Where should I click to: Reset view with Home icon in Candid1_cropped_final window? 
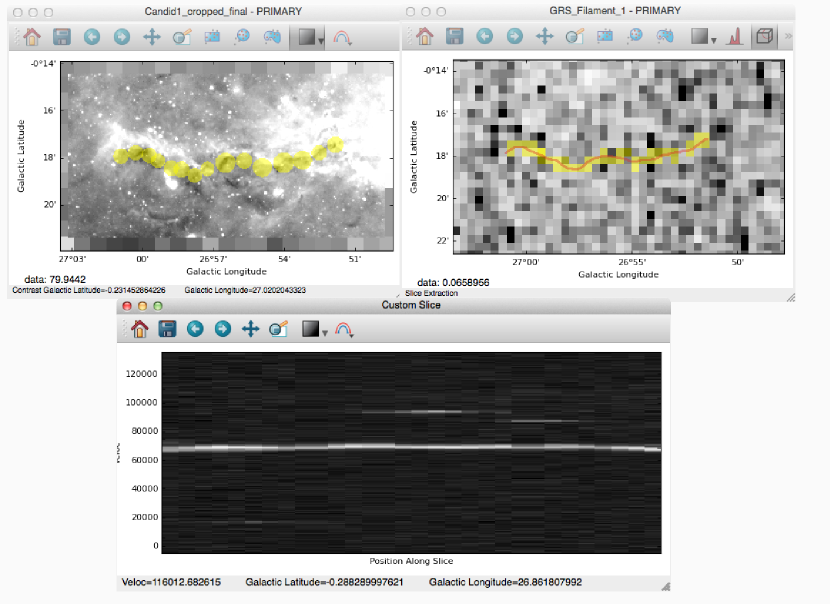[x=31, y=37]
